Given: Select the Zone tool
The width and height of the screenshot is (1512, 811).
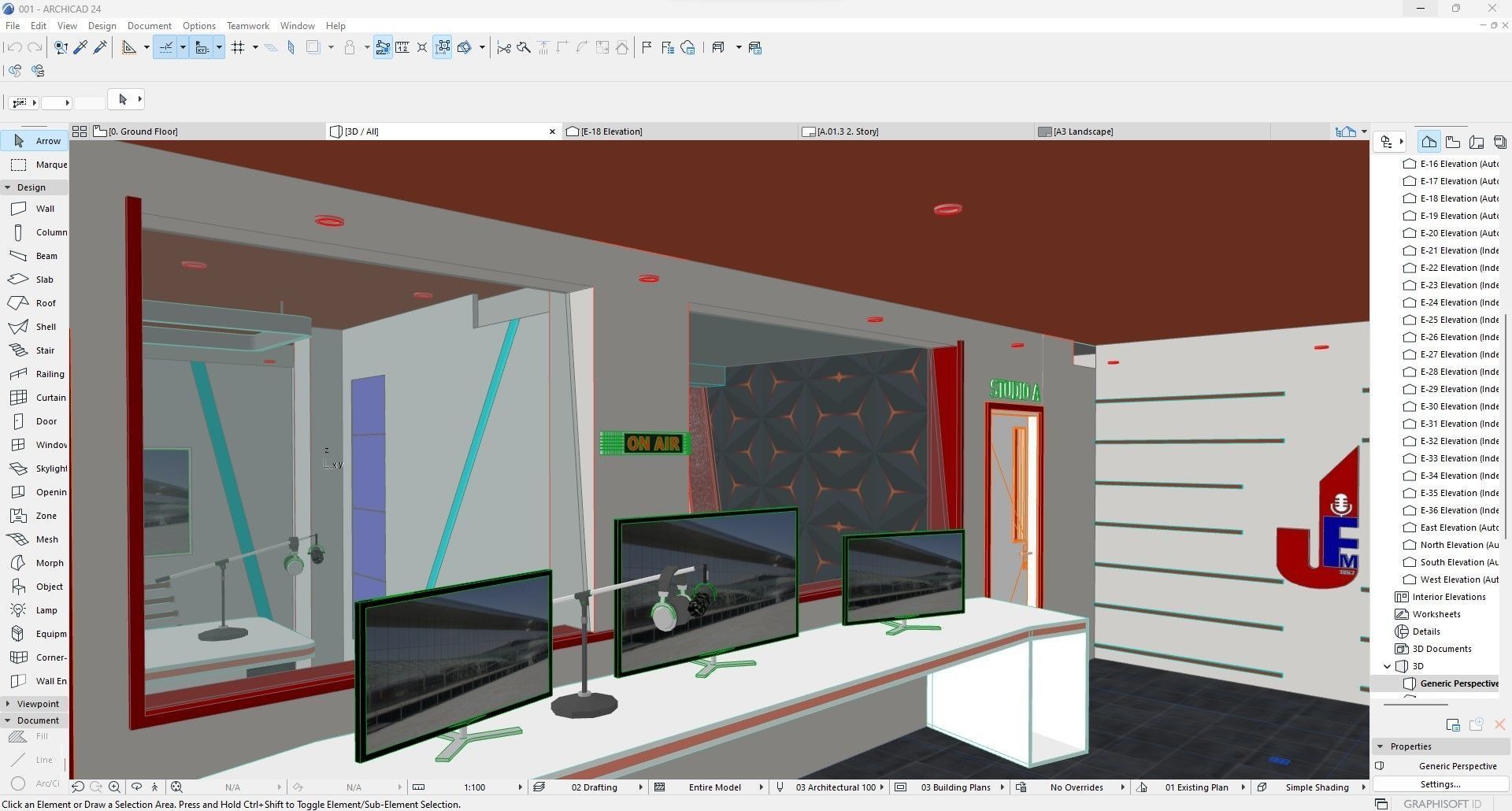Looking at the screenshot, I should tap(48, 515).
